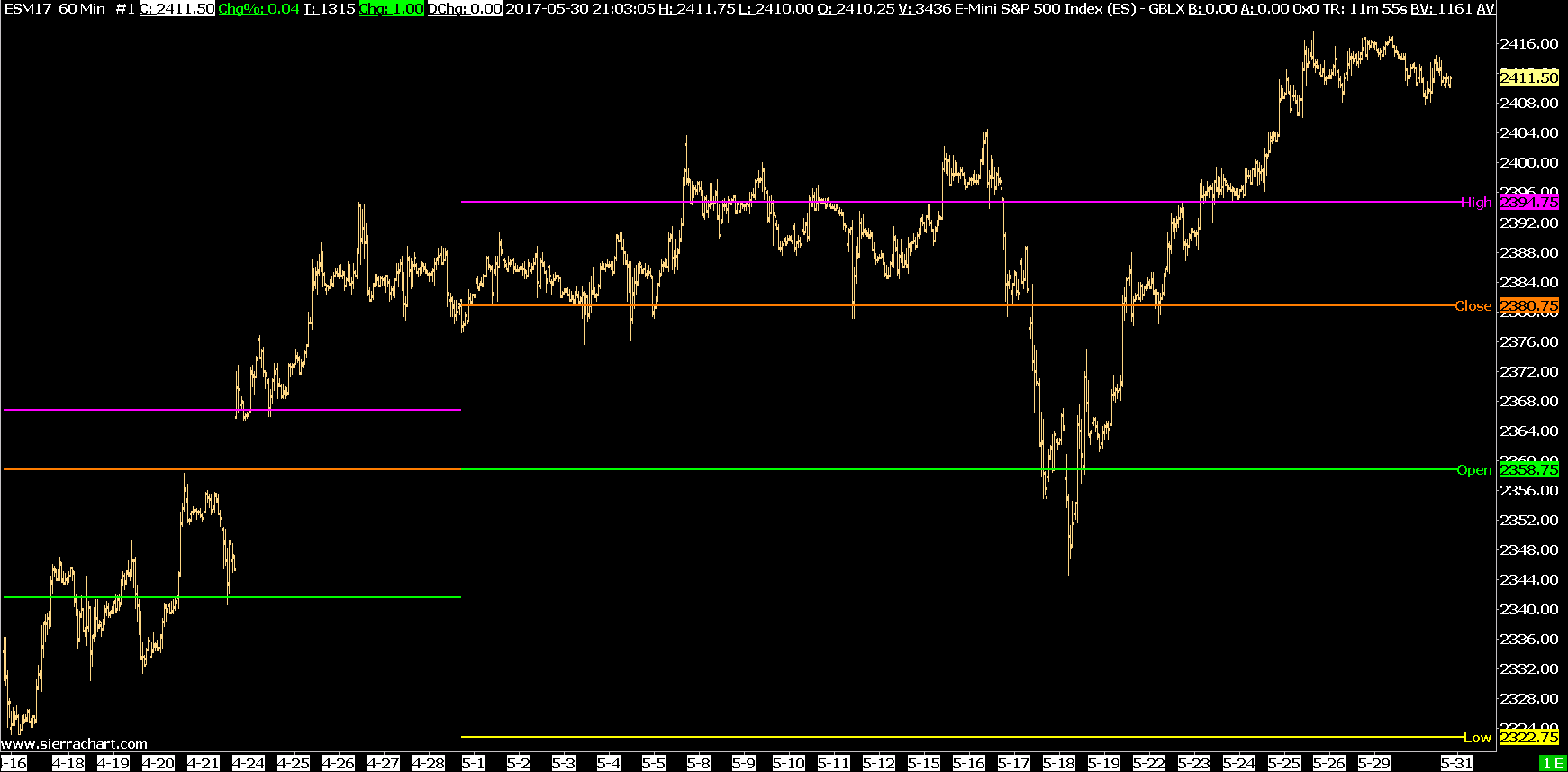Click the 2416.00 price scale label
The height and width of the screenshot is (772, 1568).
click(1528, 43)
